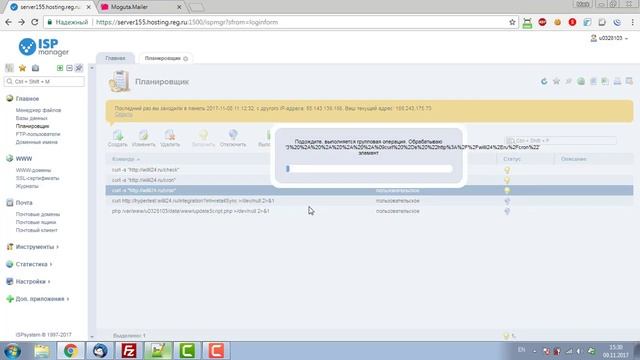Open Windows Explorer folder in taskbar
Screen dimensions: 640x360
(41, 351)
